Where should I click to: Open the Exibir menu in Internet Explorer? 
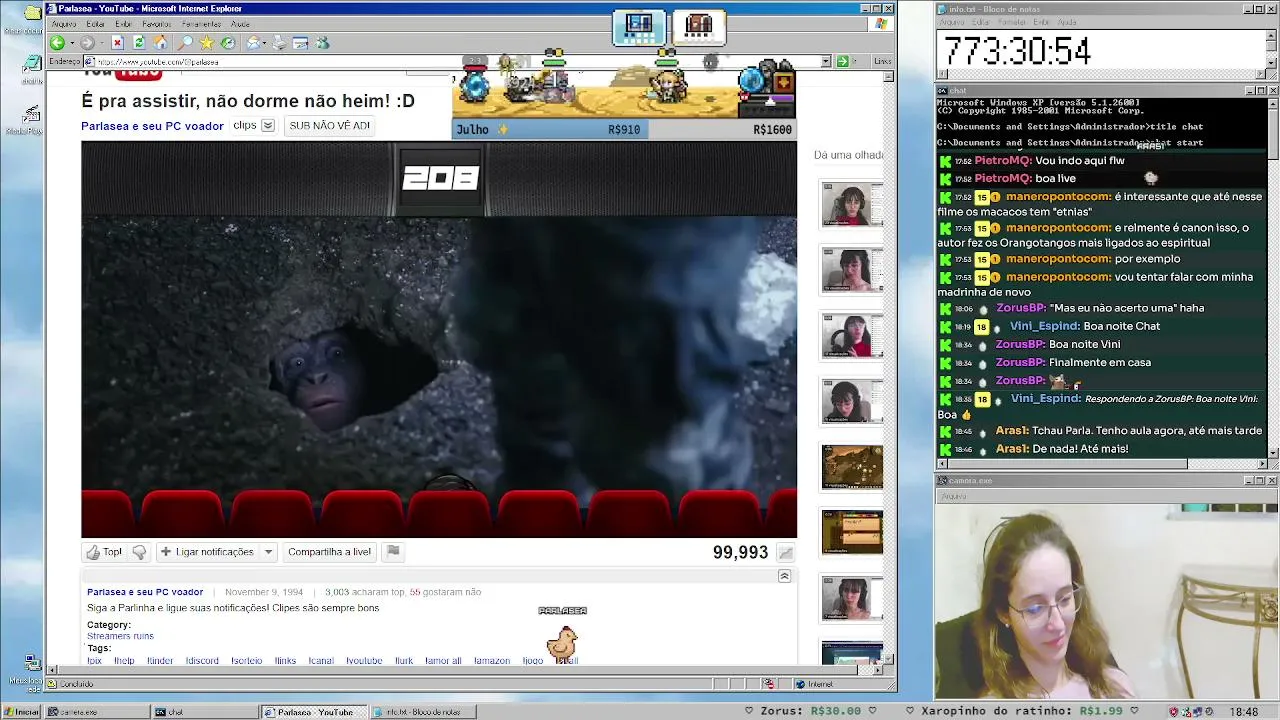tap(123, 23)
